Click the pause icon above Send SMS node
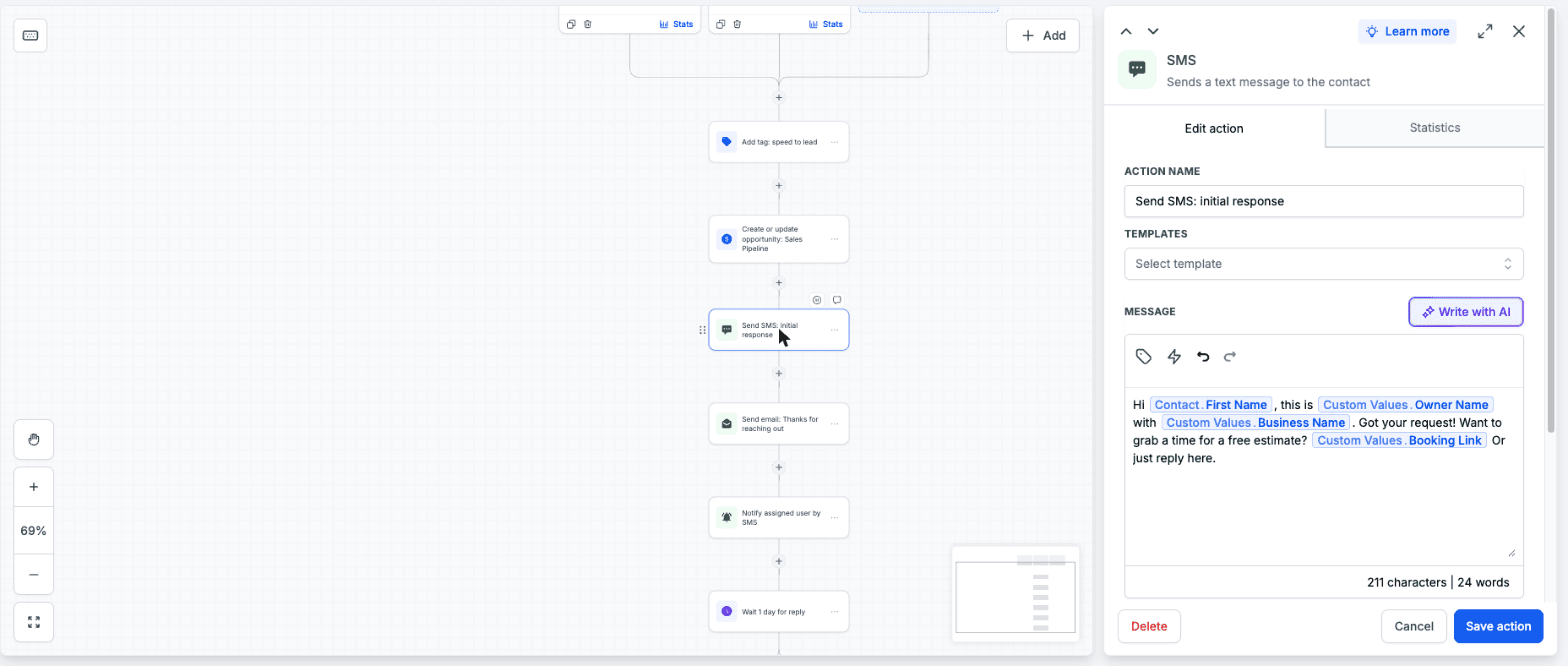This screenshot has height=666, width=1568. tap(817, 300)
